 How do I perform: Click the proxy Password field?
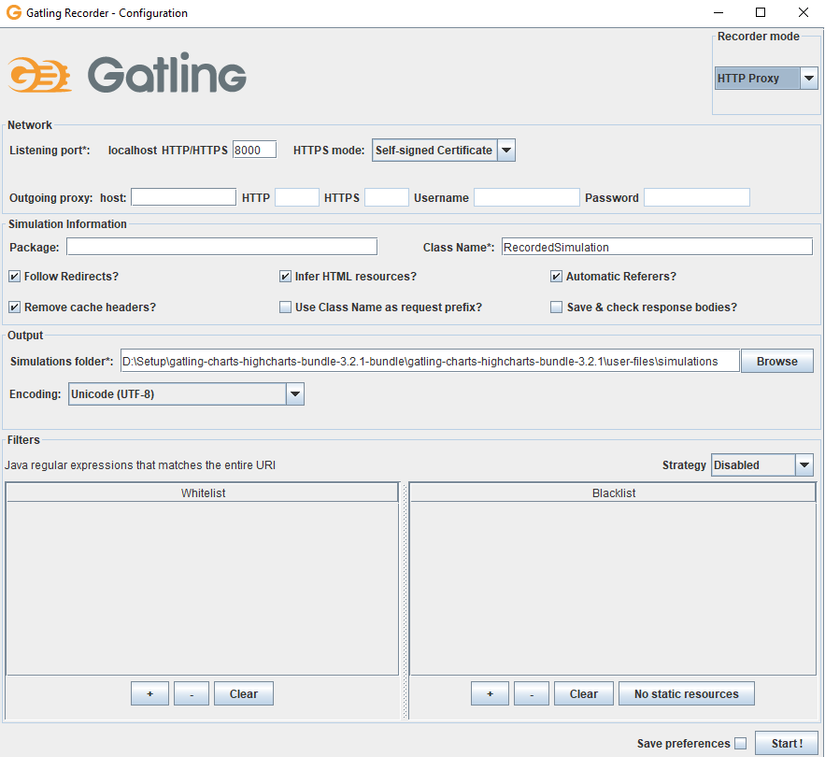(x=697, y=197)
